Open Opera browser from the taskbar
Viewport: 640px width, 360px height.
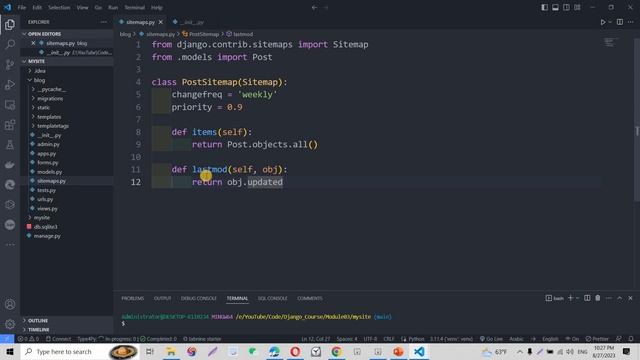295,351
